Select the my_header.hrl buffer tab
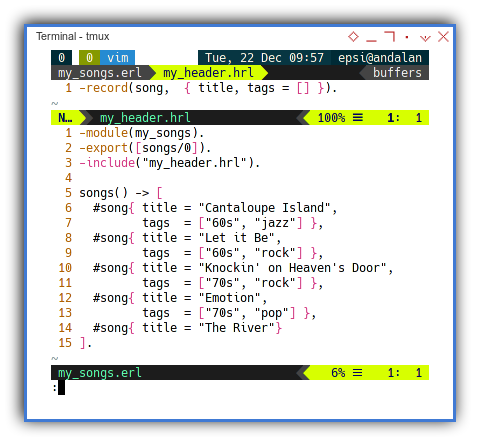The image size is (480, 446). click(208, 73)
